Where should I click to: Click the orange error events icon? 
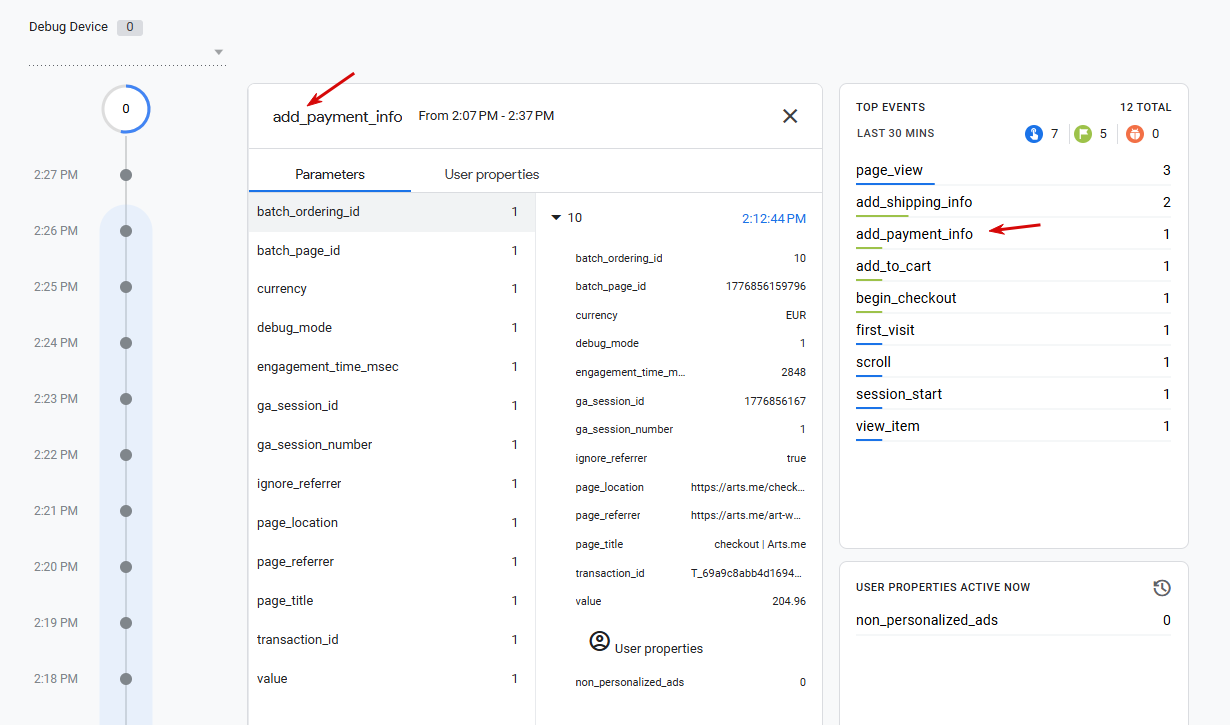[x=1135, y=134]
